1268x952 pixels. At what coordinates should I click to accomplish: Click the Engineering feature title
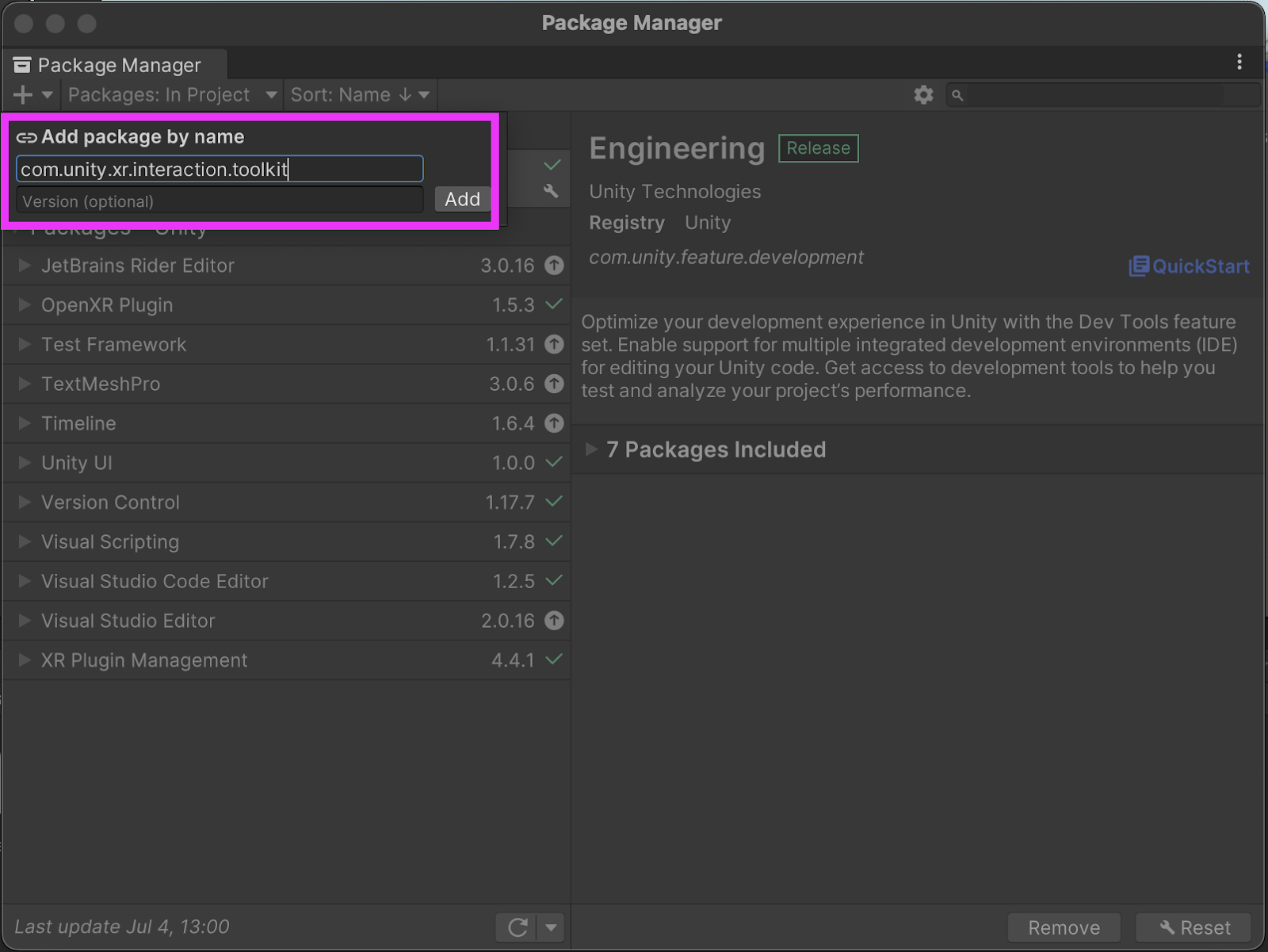coord(677,148)
